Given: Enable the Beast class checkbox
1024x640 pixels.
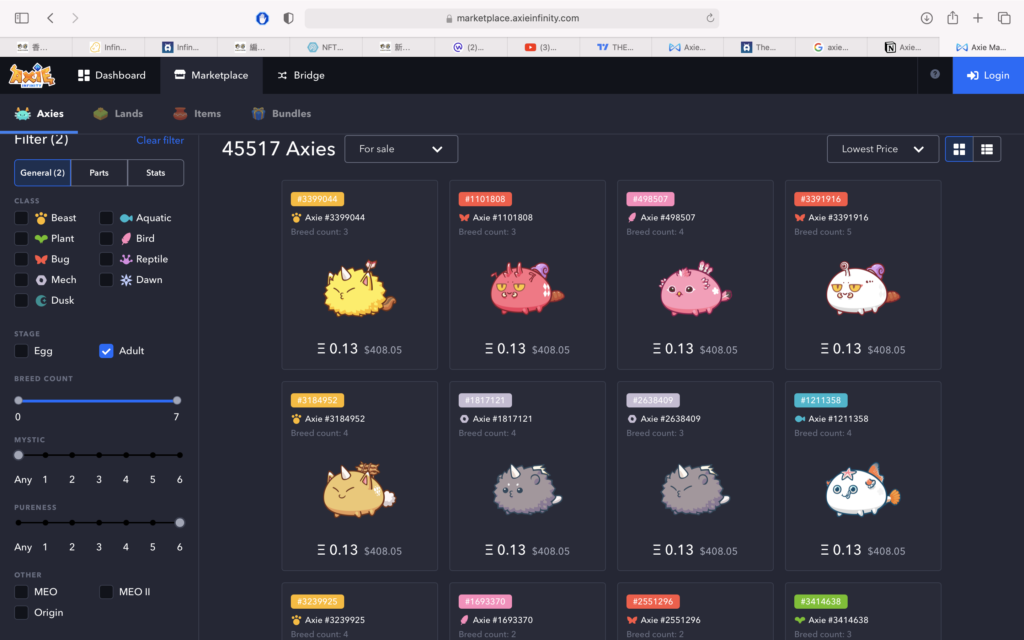Looking at the screenshot, I should pos(21,218).
